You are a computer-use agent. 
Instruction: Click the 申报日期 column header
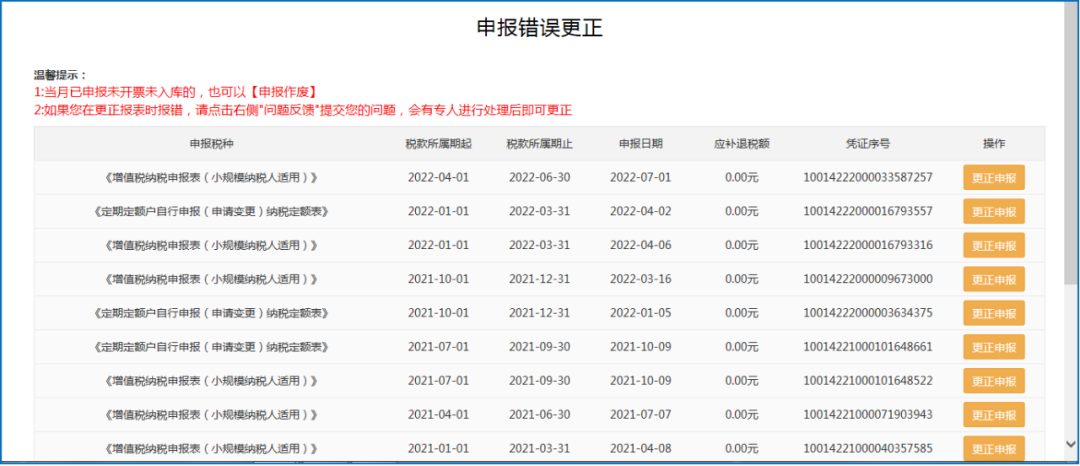pos(641,144)
